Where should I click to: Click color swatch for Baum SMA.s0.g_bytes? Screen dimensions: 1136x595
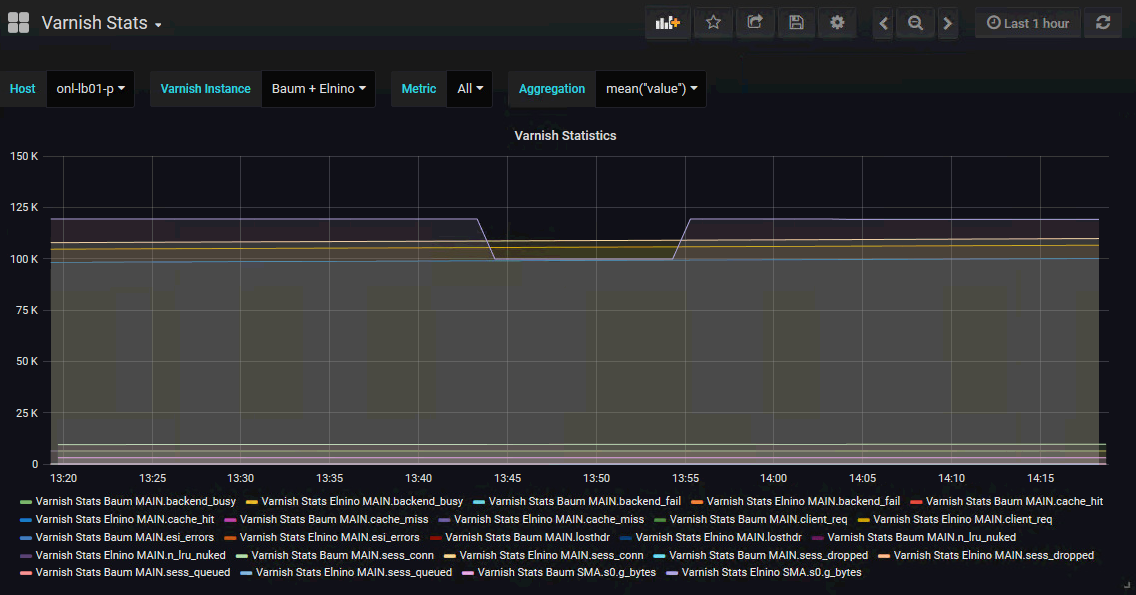point(468,573)
